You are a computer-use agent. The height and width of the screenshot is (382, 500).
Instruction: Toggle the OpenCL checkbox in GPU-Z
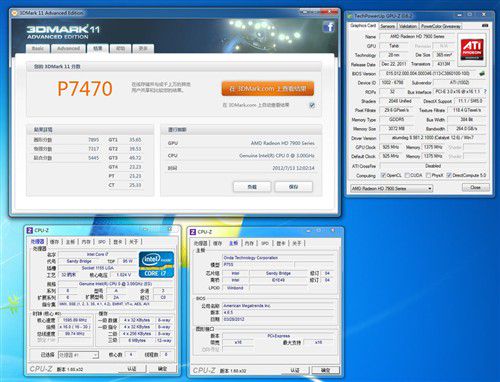[383, 175]
